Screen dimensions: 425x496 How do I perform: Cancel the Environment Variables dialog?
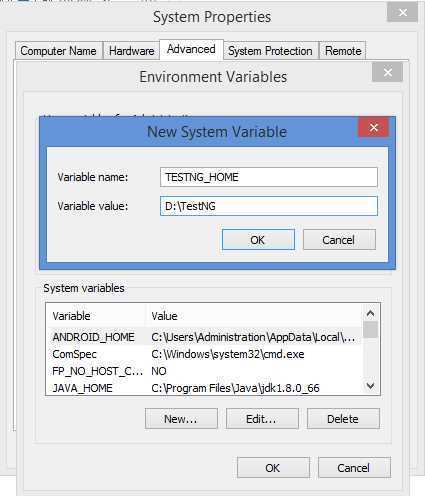pyautogui.click(x=354, y=468)
